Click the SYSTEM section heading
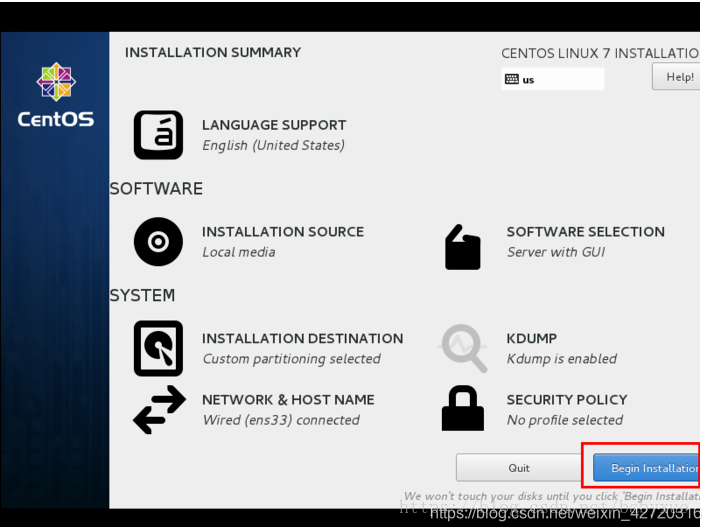The height and width of the screenshot is (532, 712). [x=142, y=295]
